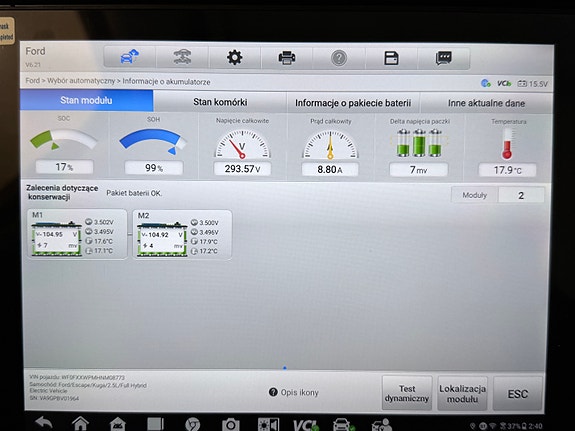Click the ESC button

point(518,394)
